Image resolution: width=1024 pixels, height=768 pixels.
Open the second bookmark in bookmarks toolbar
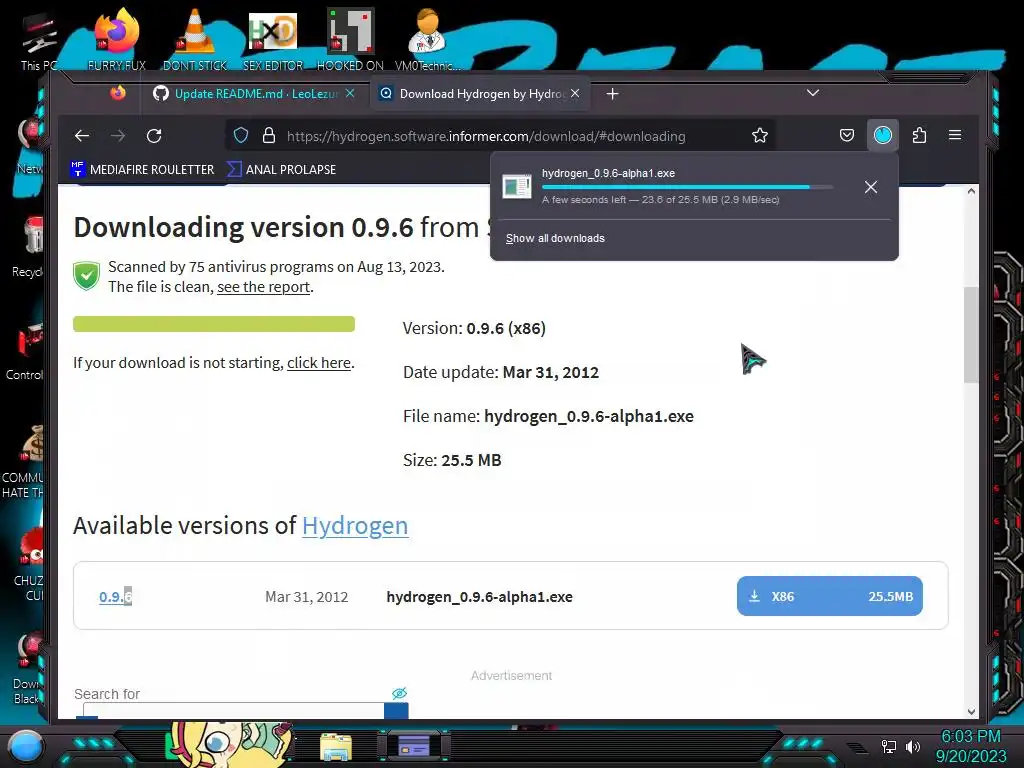coord(281,170)
